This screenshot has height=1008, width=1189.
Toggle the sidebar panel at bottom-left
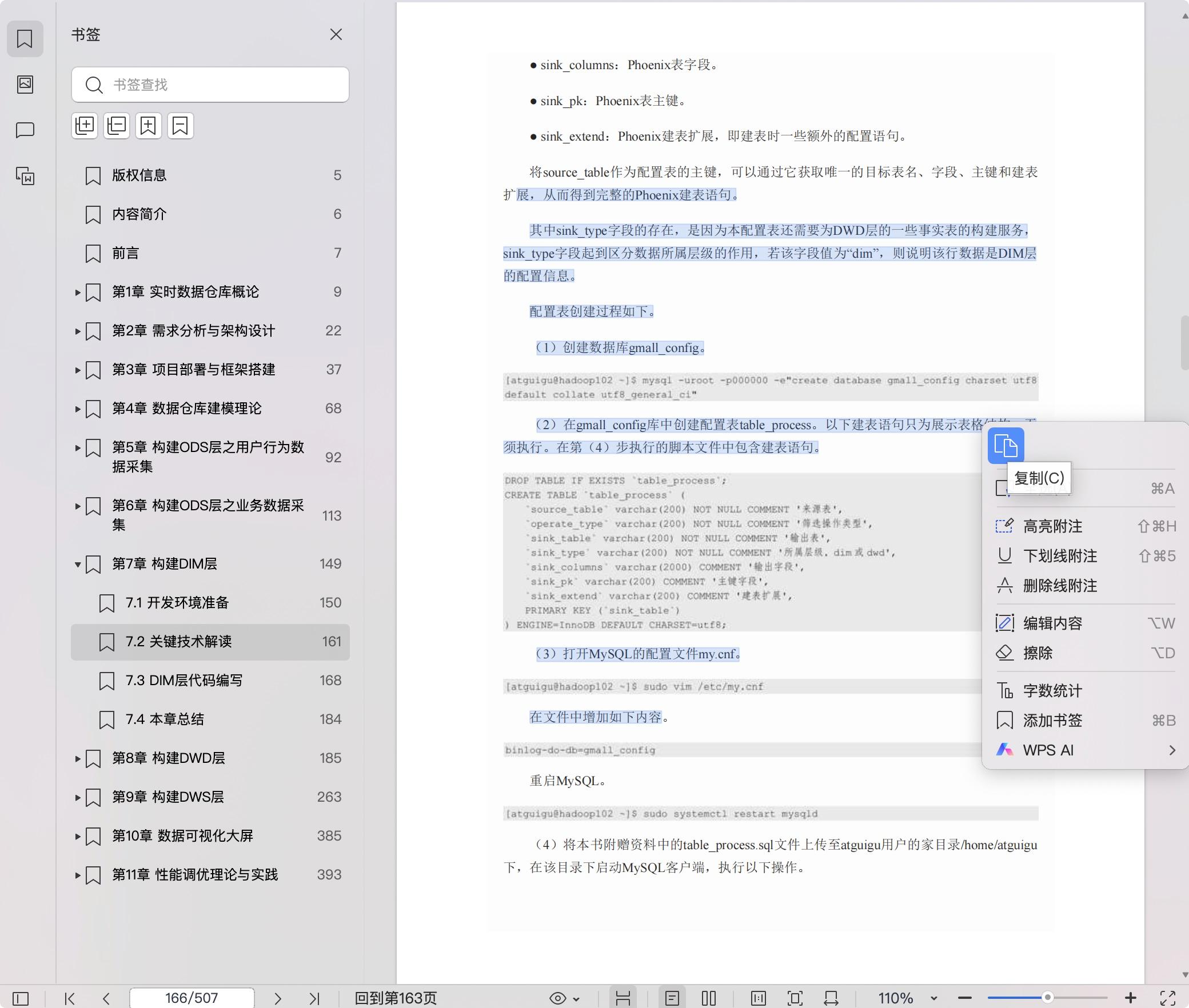21,998
